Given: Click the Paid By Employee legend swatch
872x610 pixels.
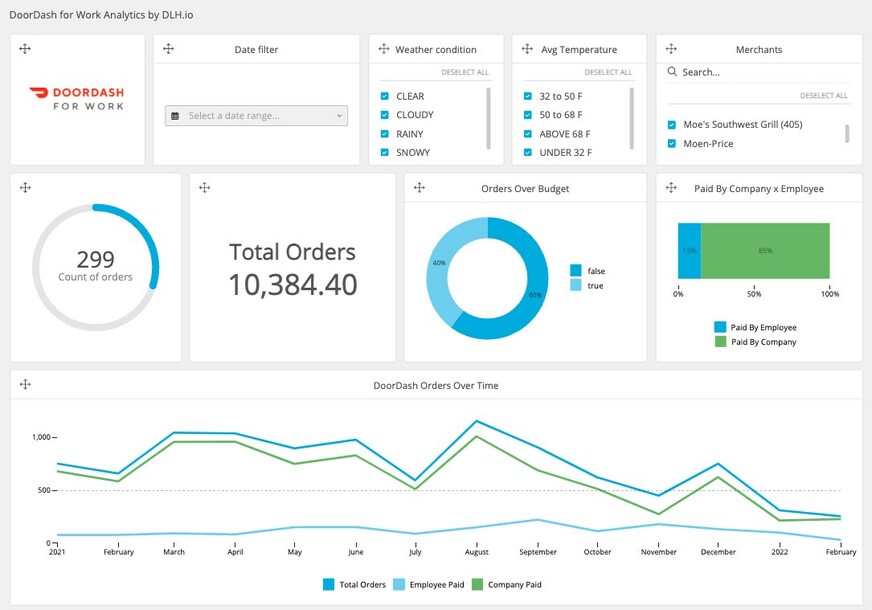Looking at the screenshot, I should click(x=720, y=327).
